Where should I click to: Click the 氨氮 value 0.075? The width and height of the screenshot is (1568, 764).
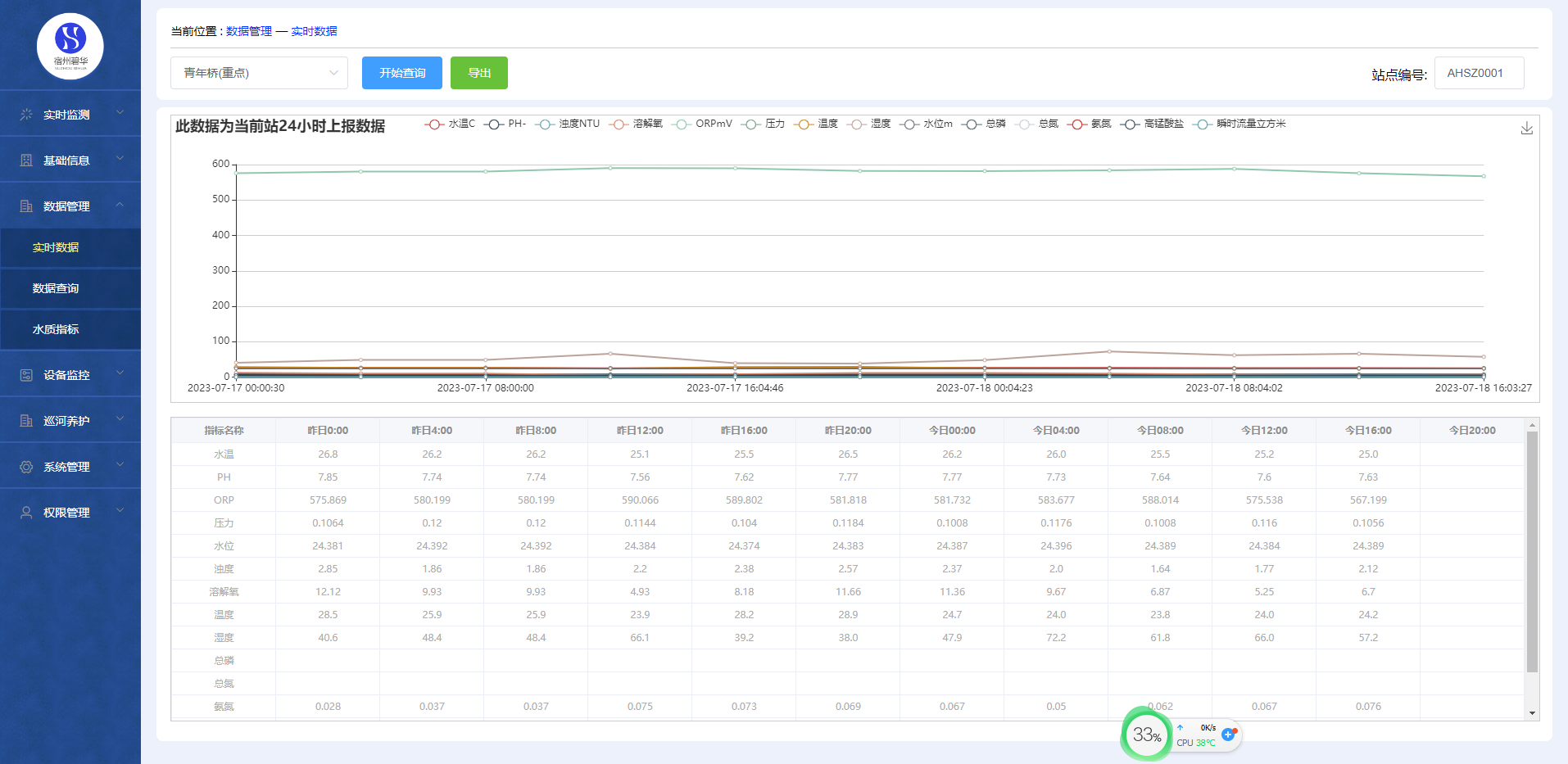point(640,707)
